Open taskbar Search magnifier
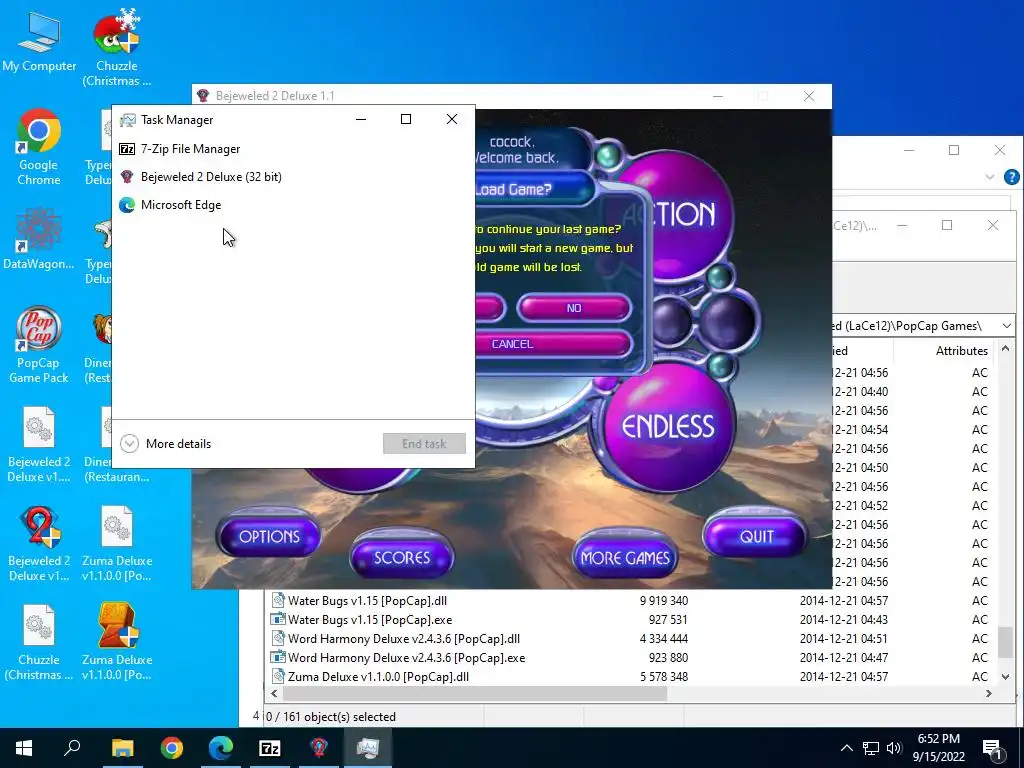Image resolution: width=1024 pixels, height=768 pixels. coord(72,748)
